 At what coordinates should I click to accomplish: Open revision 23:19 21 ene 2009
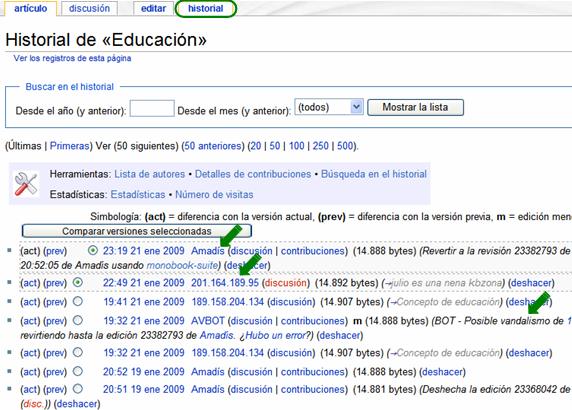(x=144, y=251)
